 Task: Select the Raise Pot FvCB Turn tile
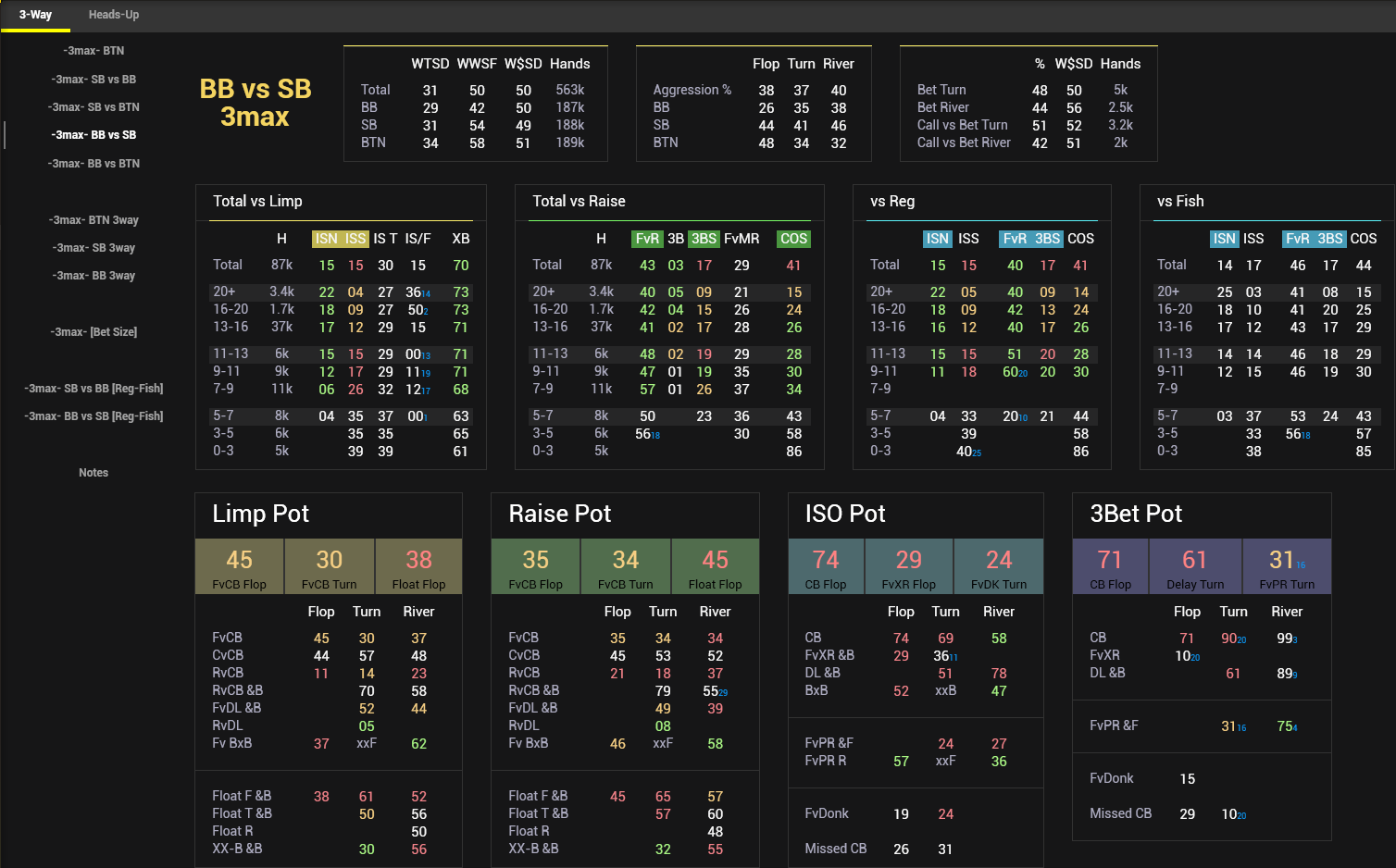click(625, 566)
